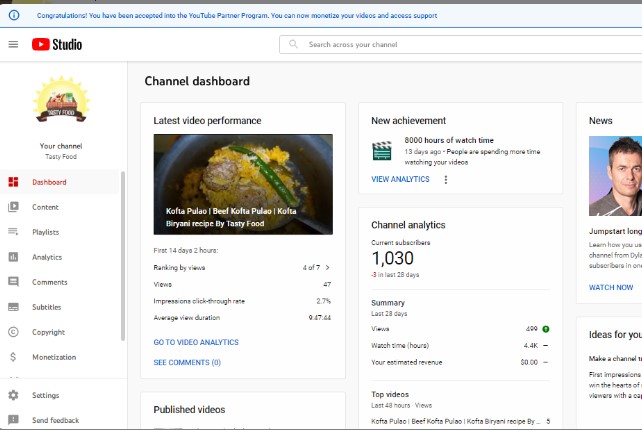Open the Dashboard menu item
Viewport: 642px width, 430px height.
point(60,182)
